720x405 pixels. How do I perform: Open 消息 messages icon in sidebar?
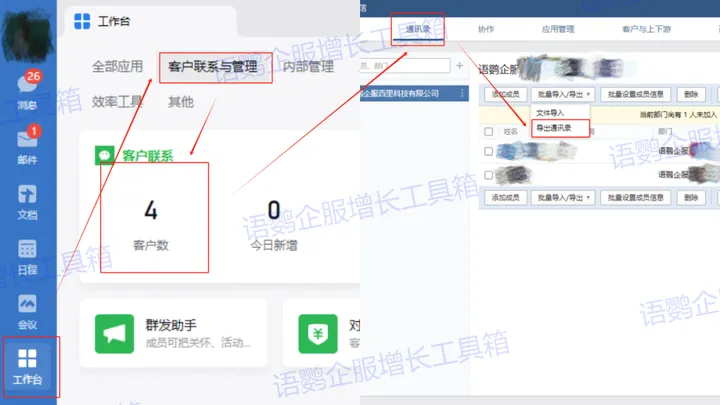coord(28,89)
